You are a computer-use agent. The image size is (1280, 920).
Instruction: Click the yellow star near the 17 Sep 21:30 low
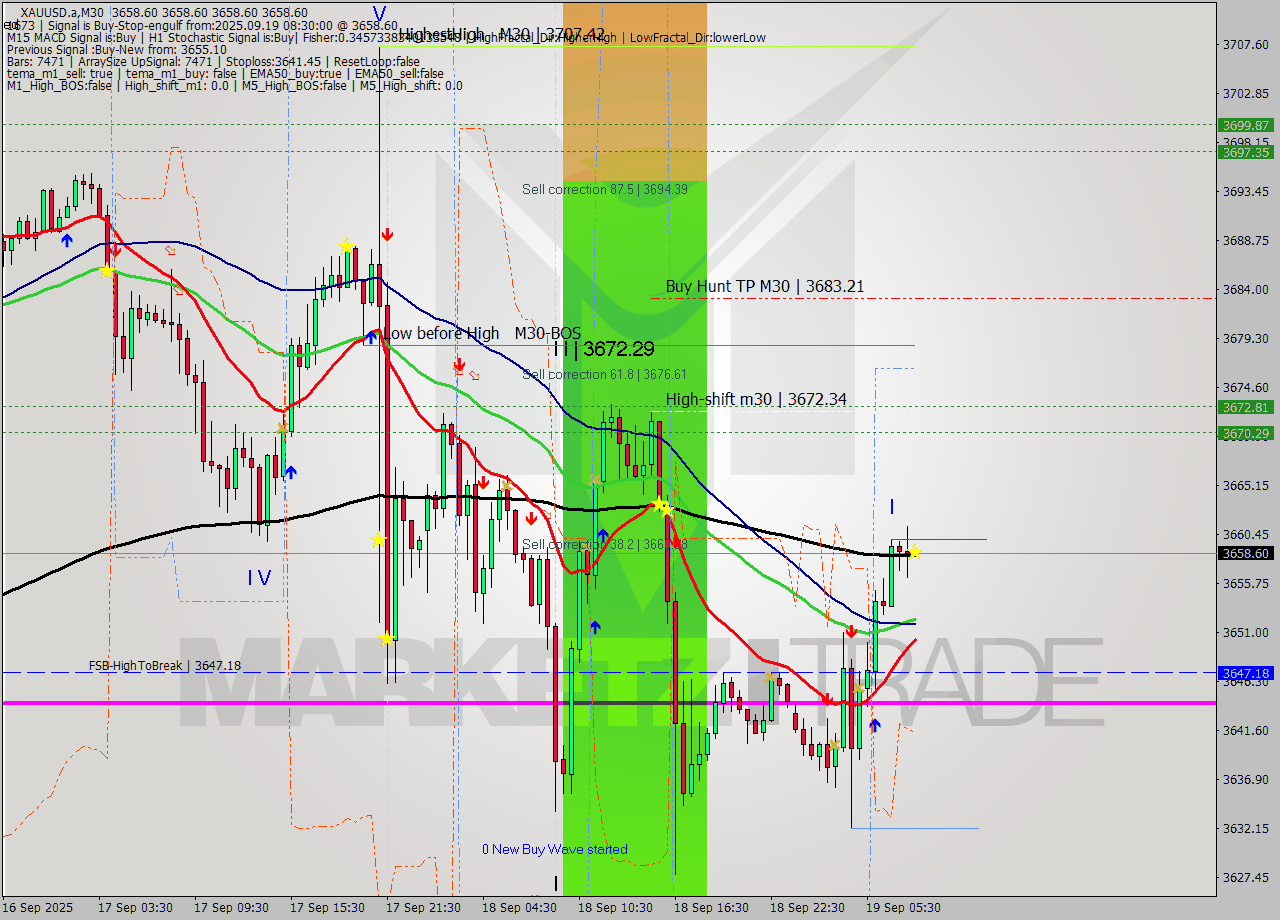point(387,638)
